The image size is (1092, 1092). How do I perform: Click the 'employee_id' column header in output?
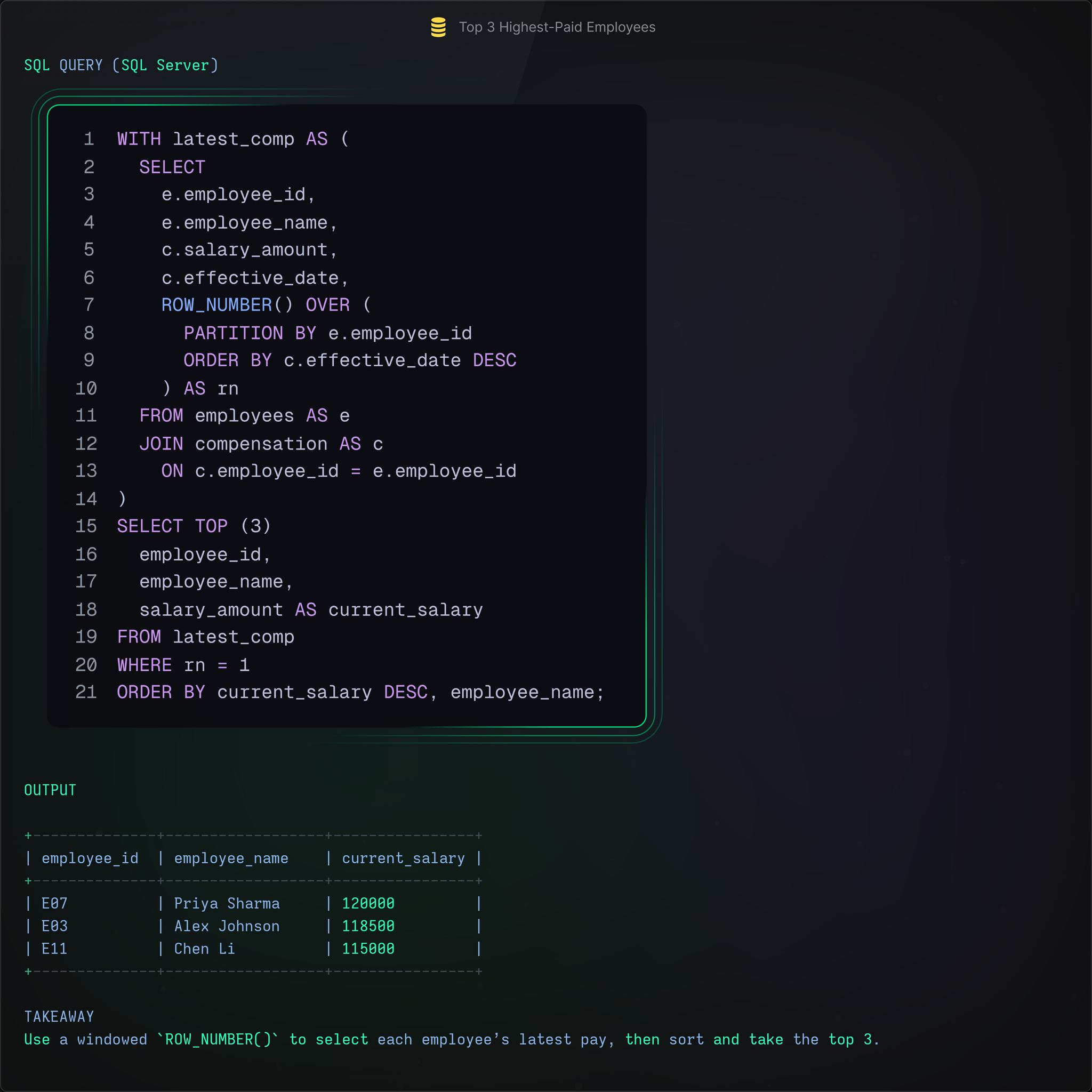pyautogui.click(x=90, y=858)
